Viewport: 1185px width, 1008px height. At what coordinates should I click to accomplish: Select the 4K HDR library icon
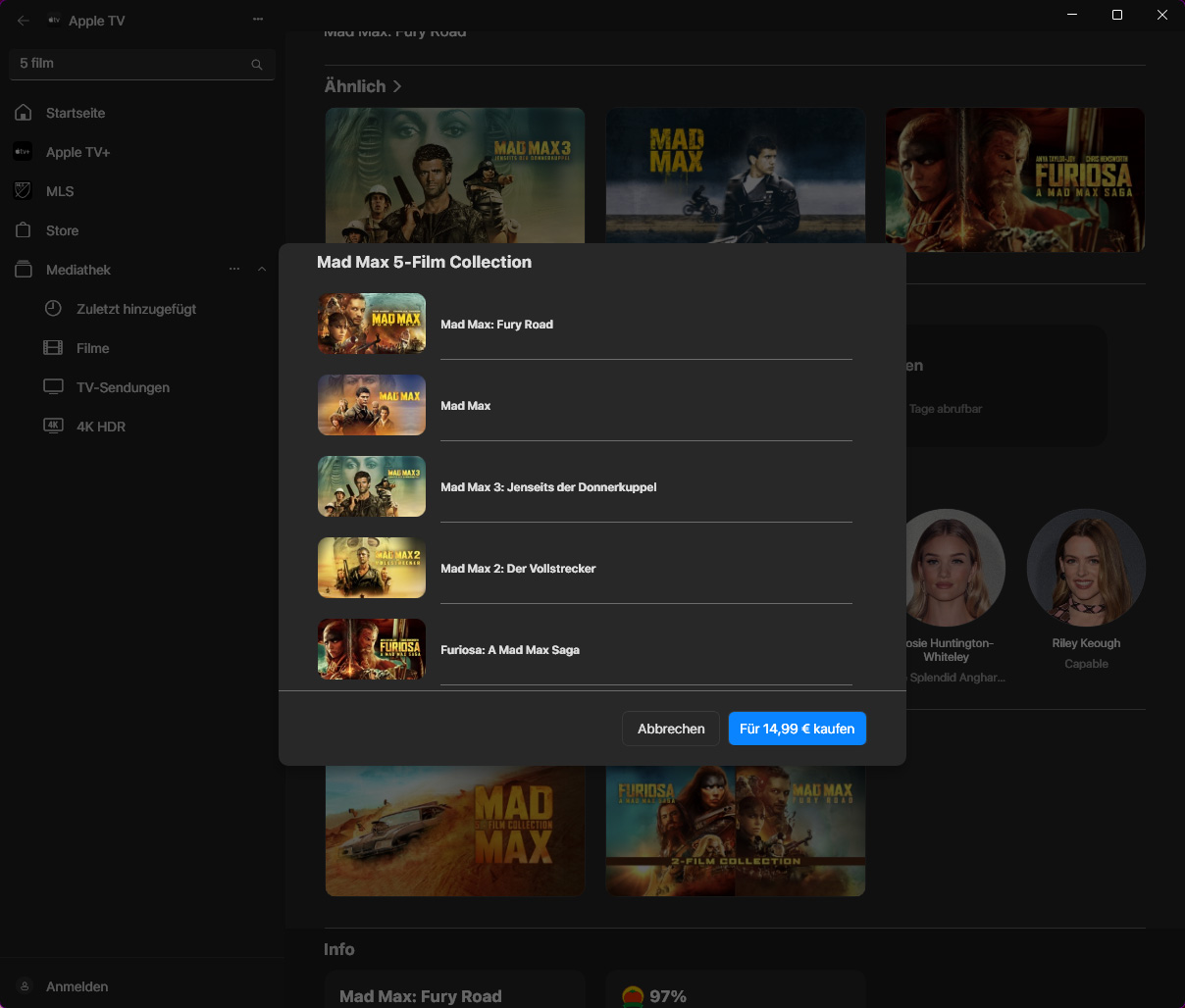[x=53, y=427]
